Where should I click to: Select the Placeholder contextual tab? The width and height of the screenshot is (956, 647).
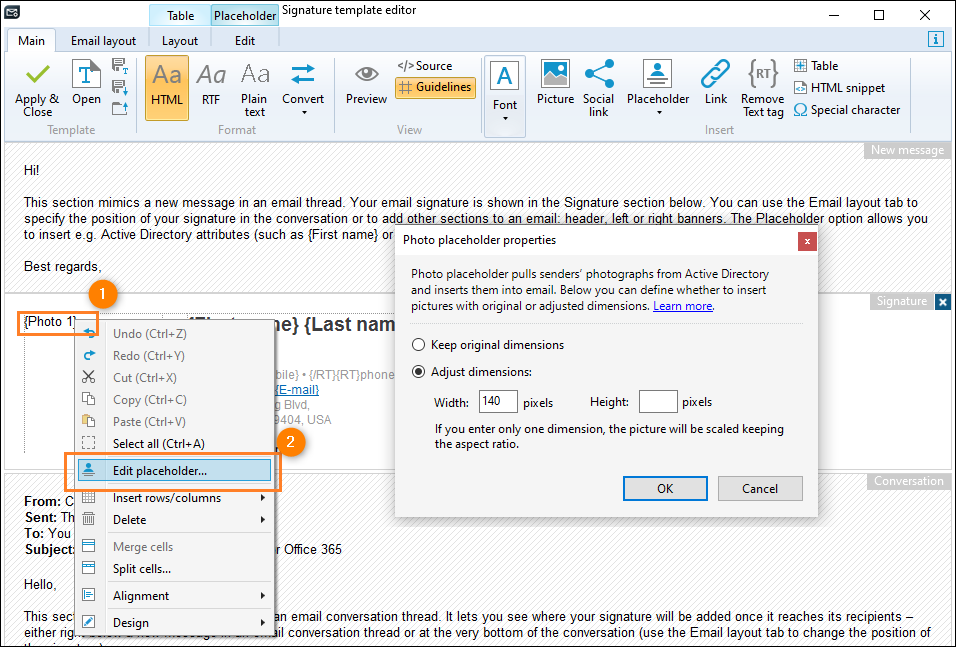[x=245, y=15]
